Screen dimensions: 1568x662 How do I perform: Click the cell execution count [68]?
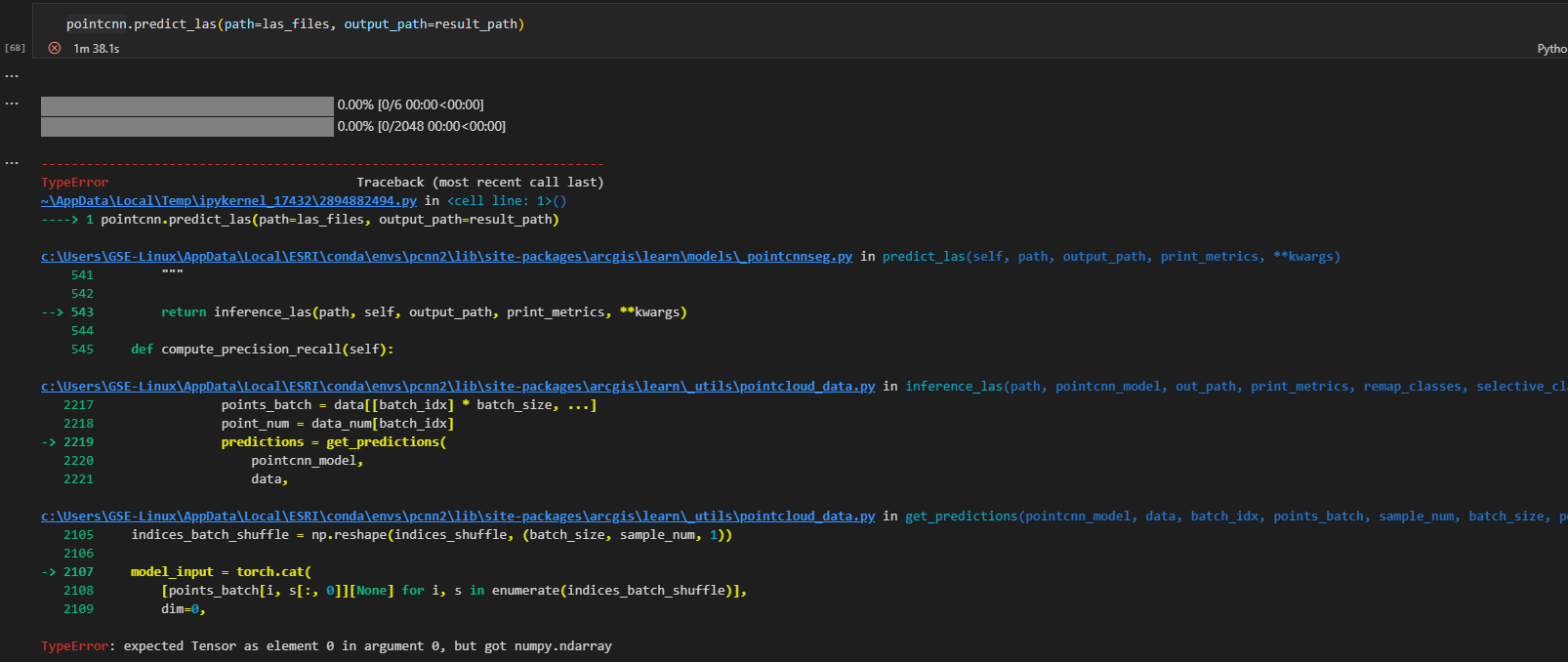(x=16, y=48)
